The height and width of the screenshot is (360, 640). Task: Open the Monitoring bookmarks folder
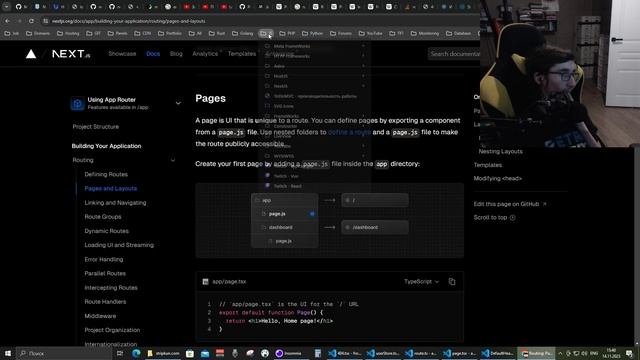click(x=424, y=33)
